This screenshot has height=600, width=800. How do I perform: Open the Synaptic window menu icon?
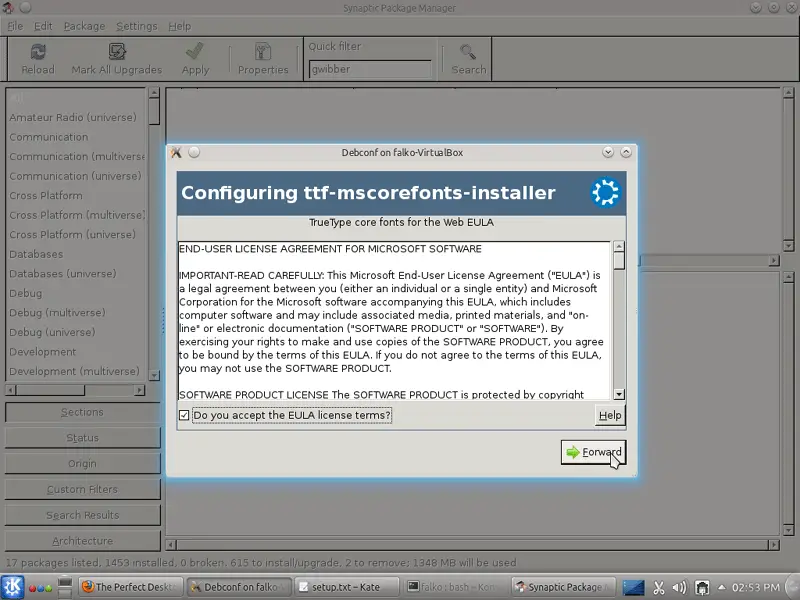pyautogui.click(x=8, y=8)
